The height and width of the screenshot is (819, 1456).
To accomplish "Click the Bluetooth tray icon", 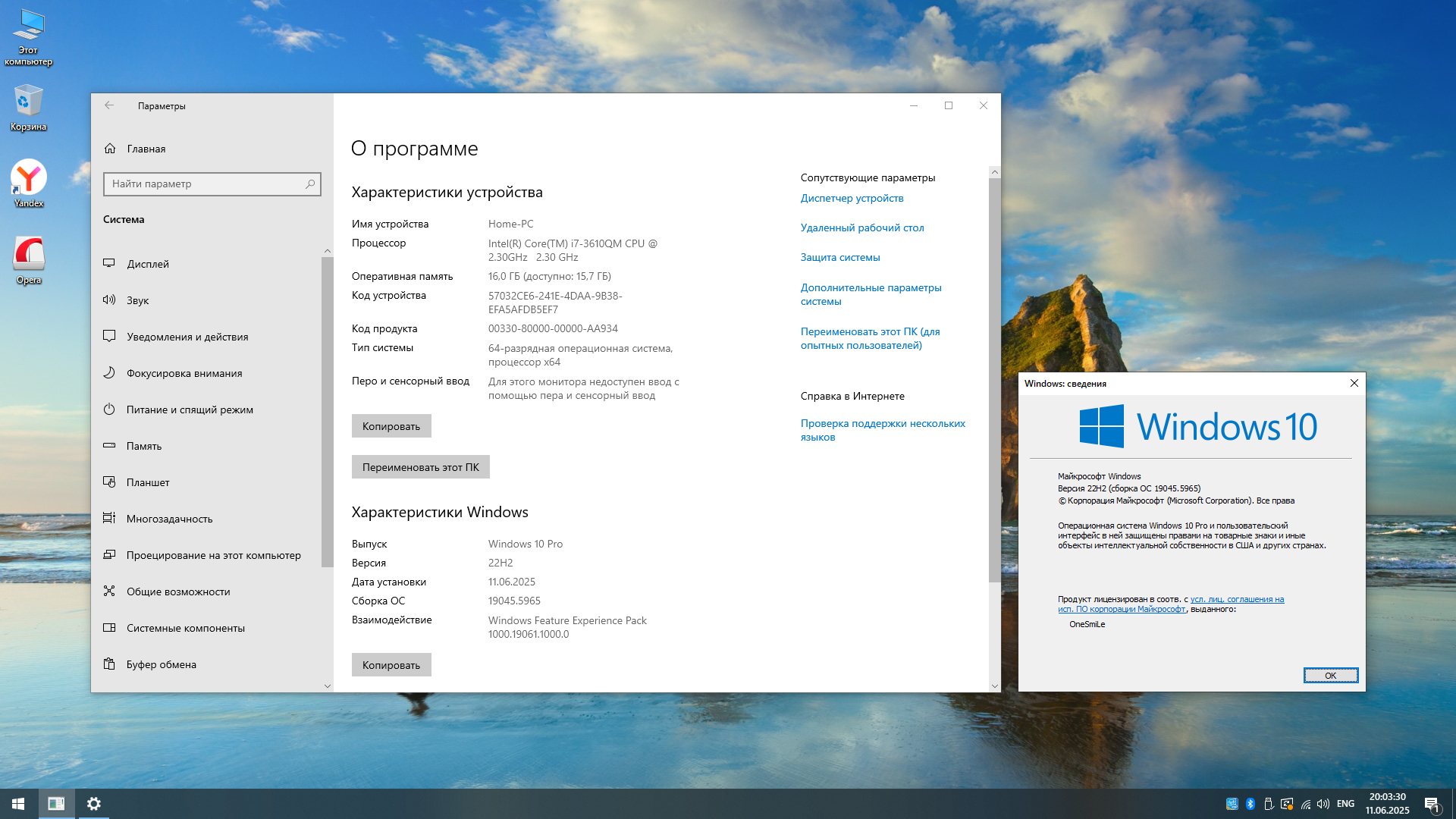I will tap(1250, 804).
